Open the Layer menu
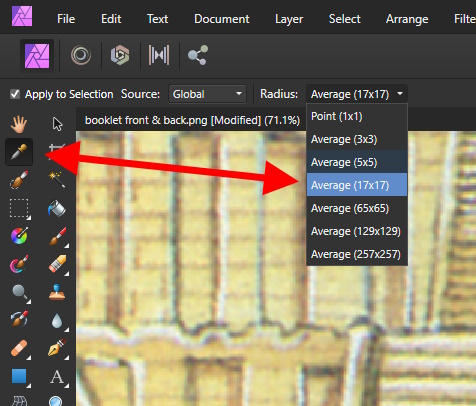The height and width of the screenshot is (406, 476). [289, 19]
